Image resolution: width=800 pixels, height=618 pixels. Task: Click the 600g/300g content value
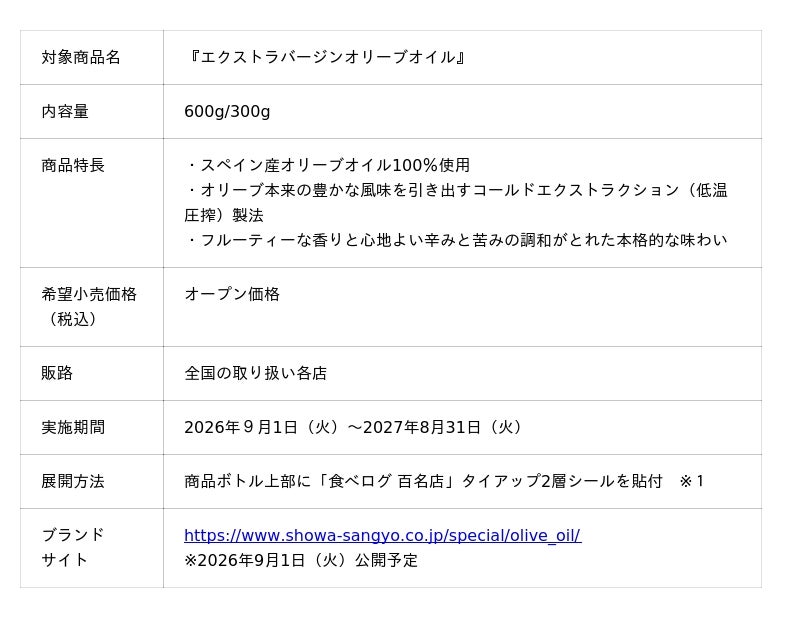point(227,111)
